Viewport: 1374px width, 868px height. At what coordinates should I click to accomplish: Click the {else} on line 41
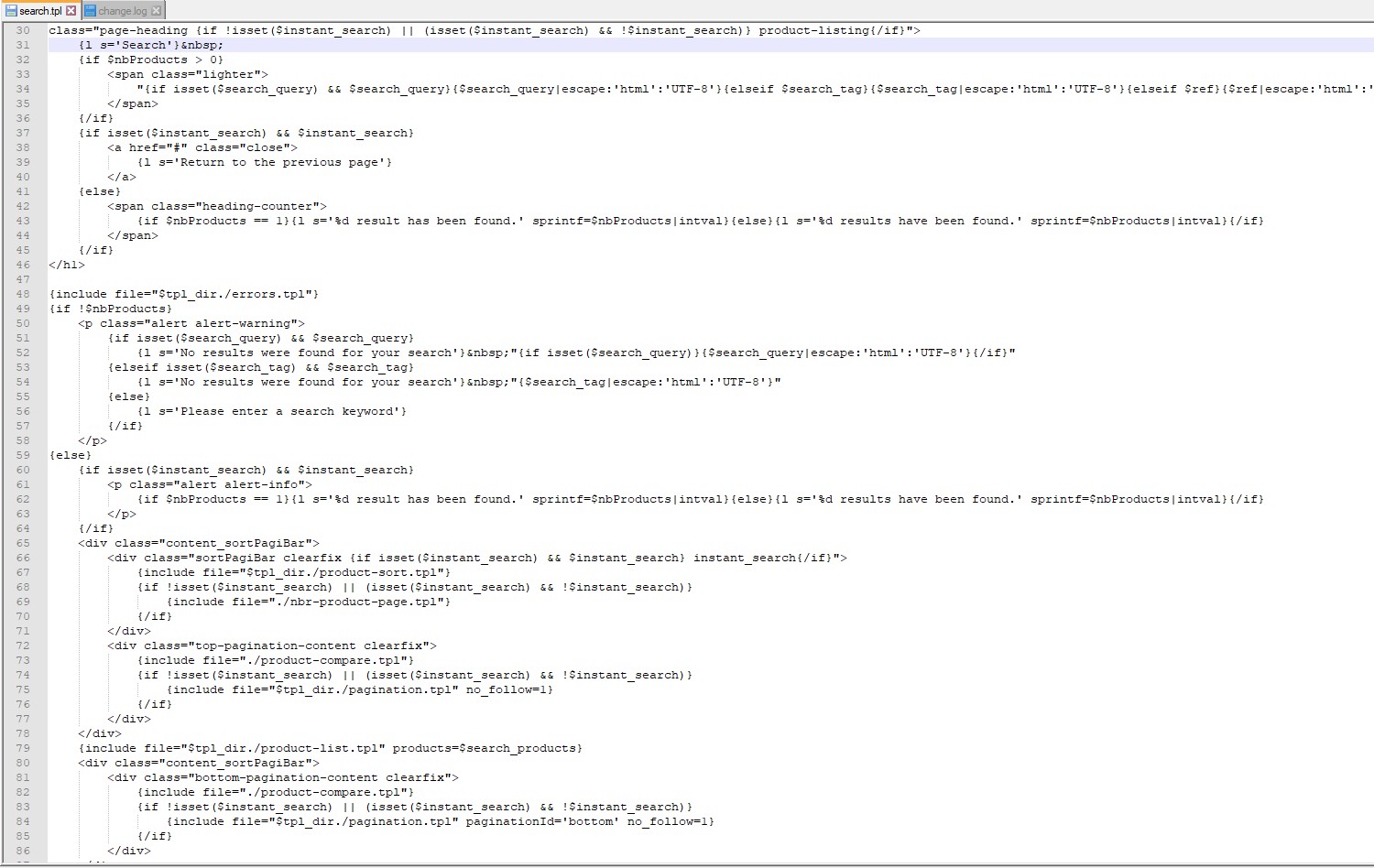(x=100, y=191)
